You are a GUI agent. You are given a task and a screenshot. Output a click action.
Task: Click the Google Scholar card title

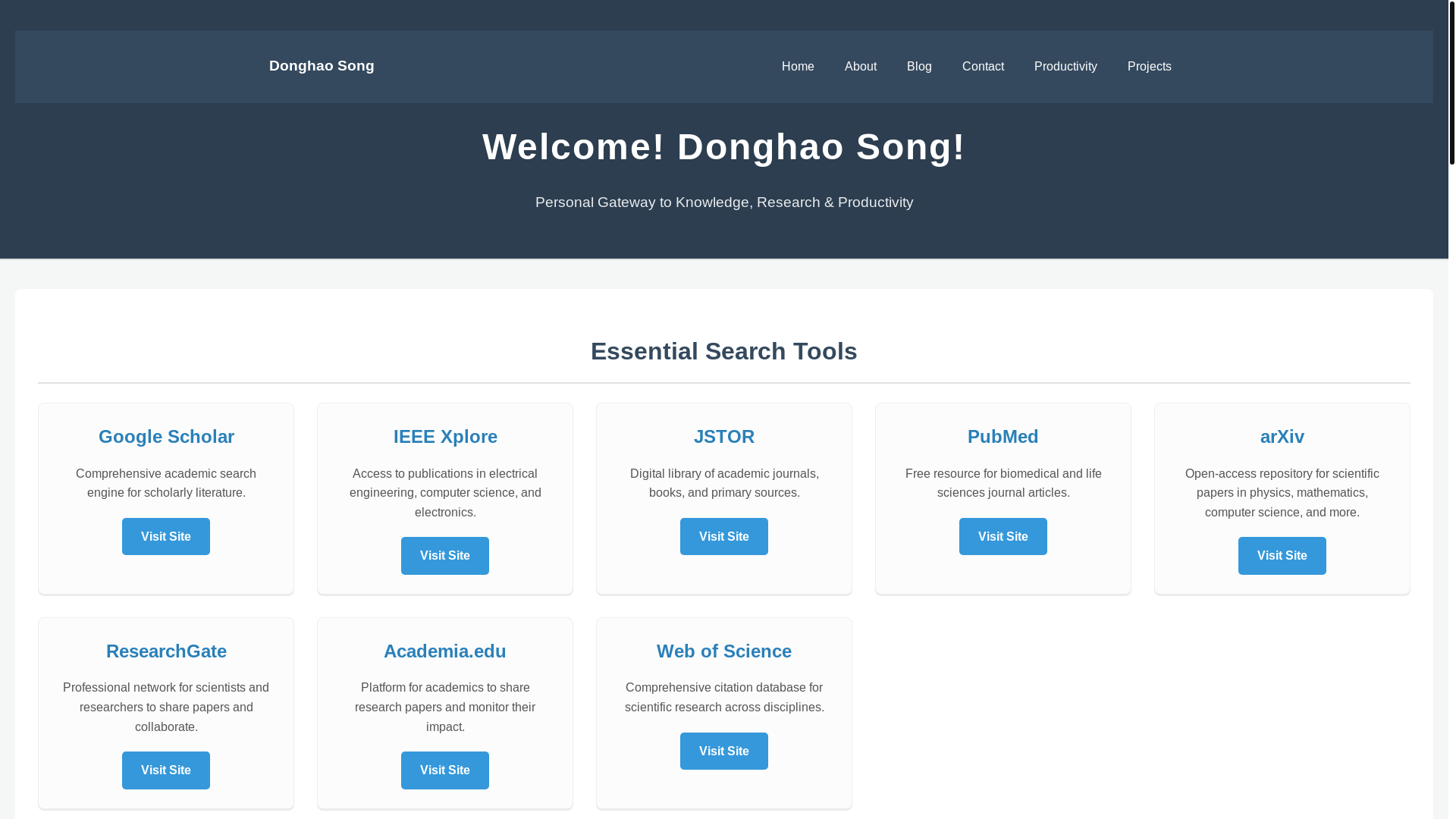(x=166, y=437)
